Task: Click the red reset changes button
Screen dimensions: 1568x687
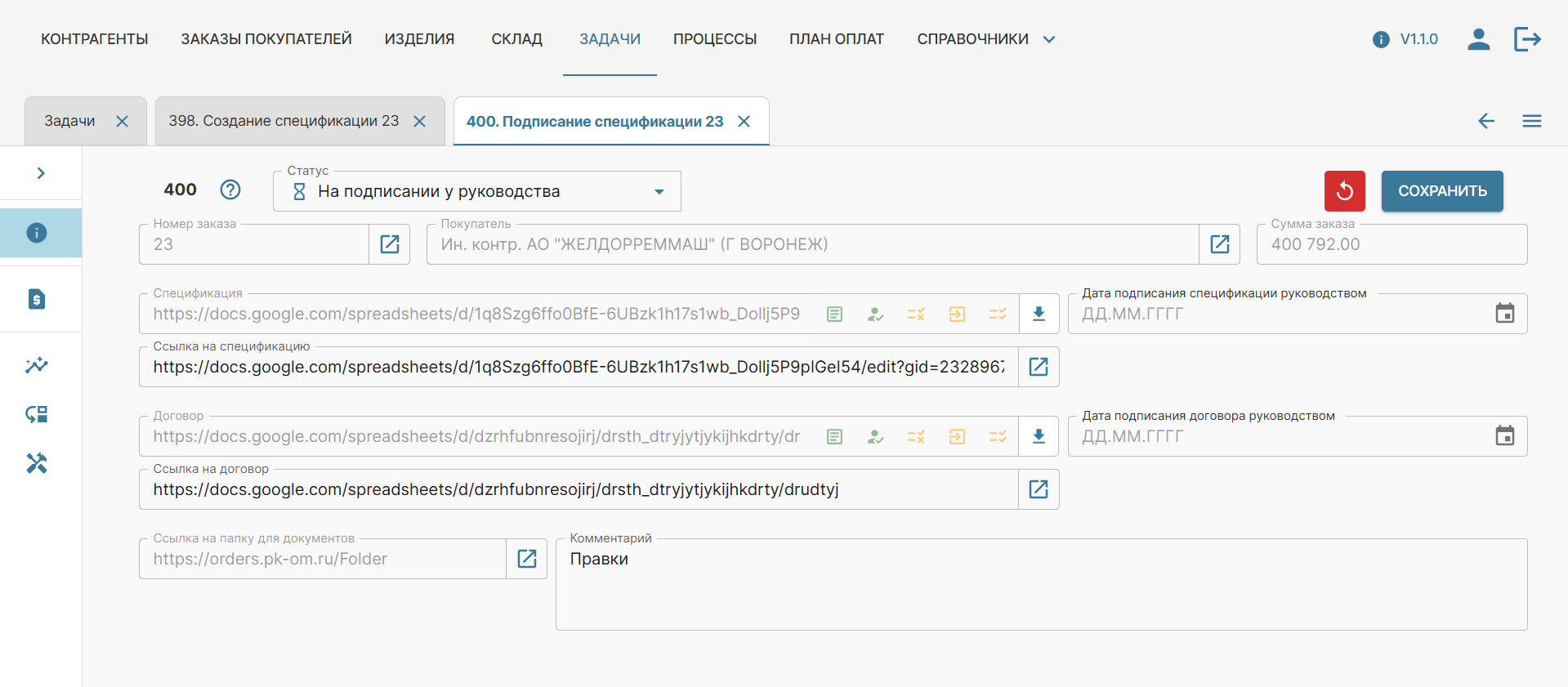Action: (1344, 191)
